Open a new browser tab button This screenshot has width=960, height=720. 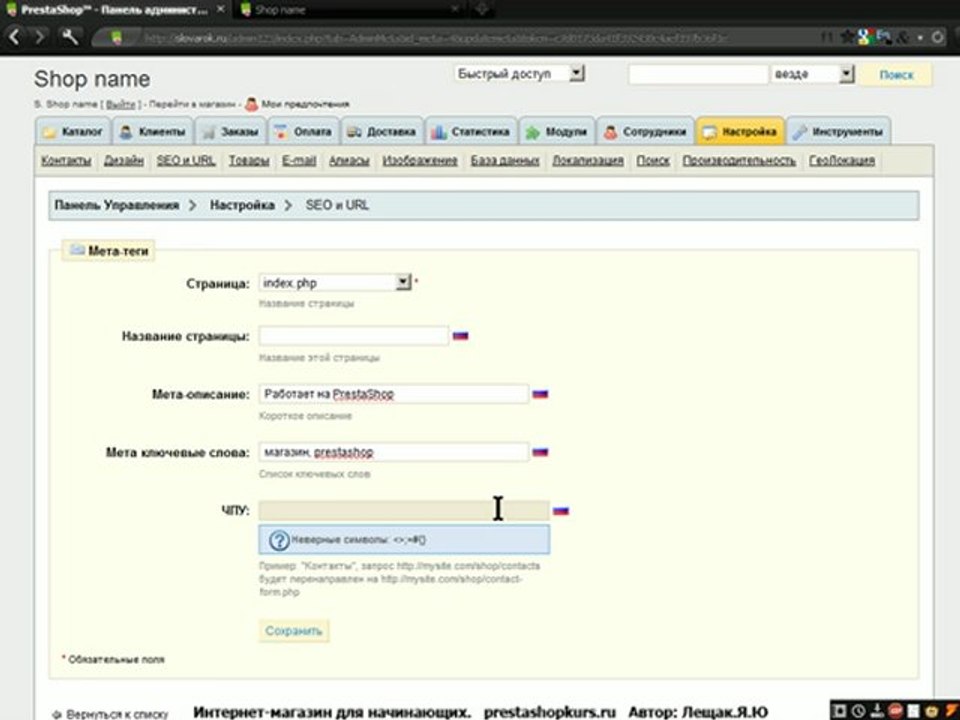pyautogui.click(x=482, y=9)
